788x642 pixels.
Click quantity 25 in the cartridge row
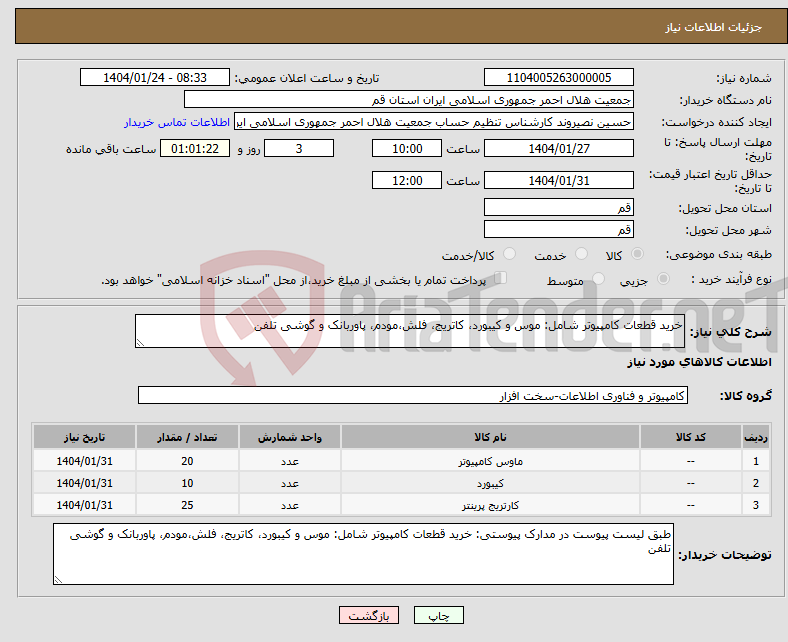pos(187,505)
